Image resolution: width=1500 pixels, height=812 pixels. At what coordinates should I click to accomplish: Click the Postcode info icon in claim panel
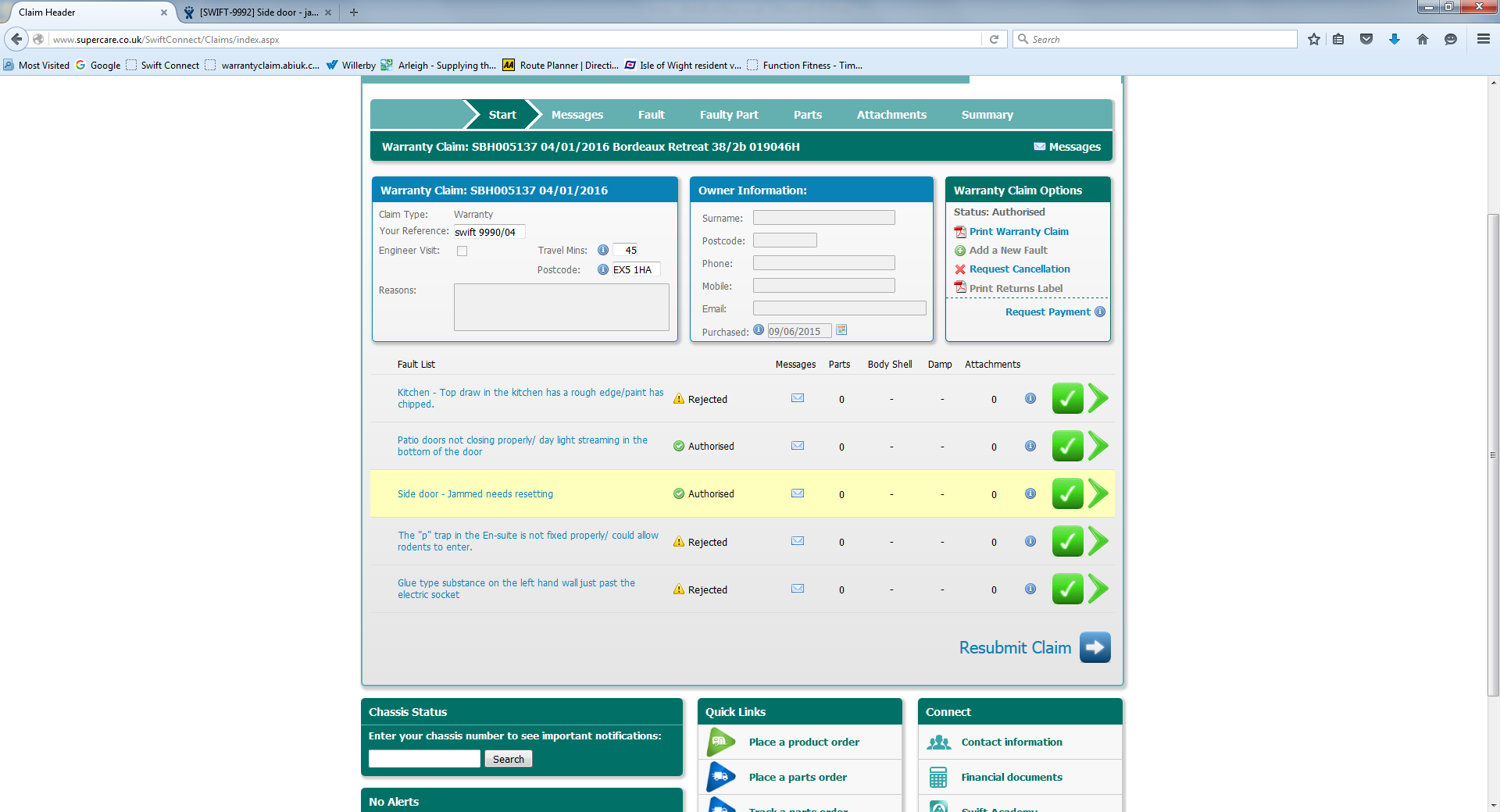pos(603,270)
